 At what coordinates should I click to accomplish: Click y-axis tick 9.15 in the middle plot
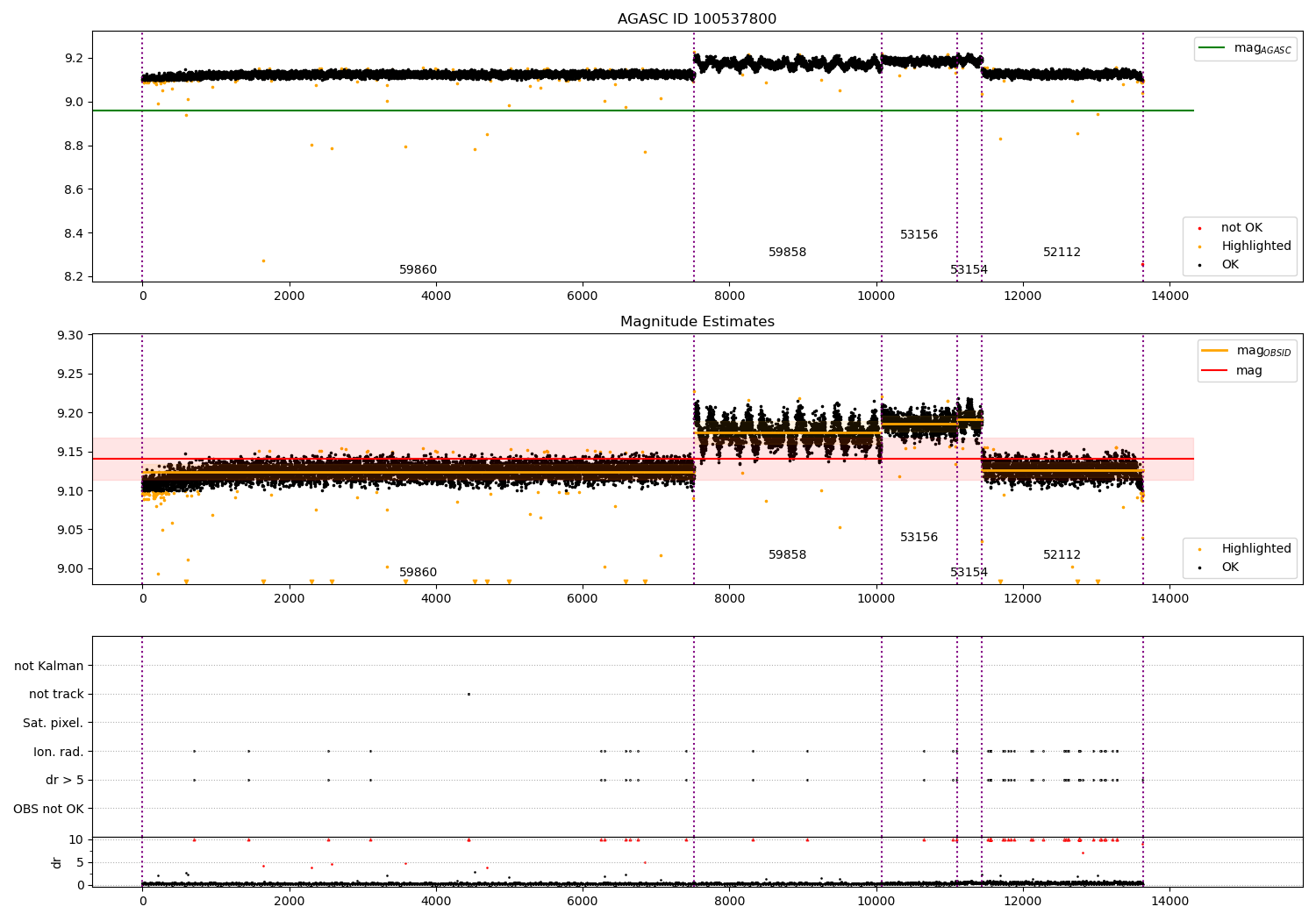[70, 453]
